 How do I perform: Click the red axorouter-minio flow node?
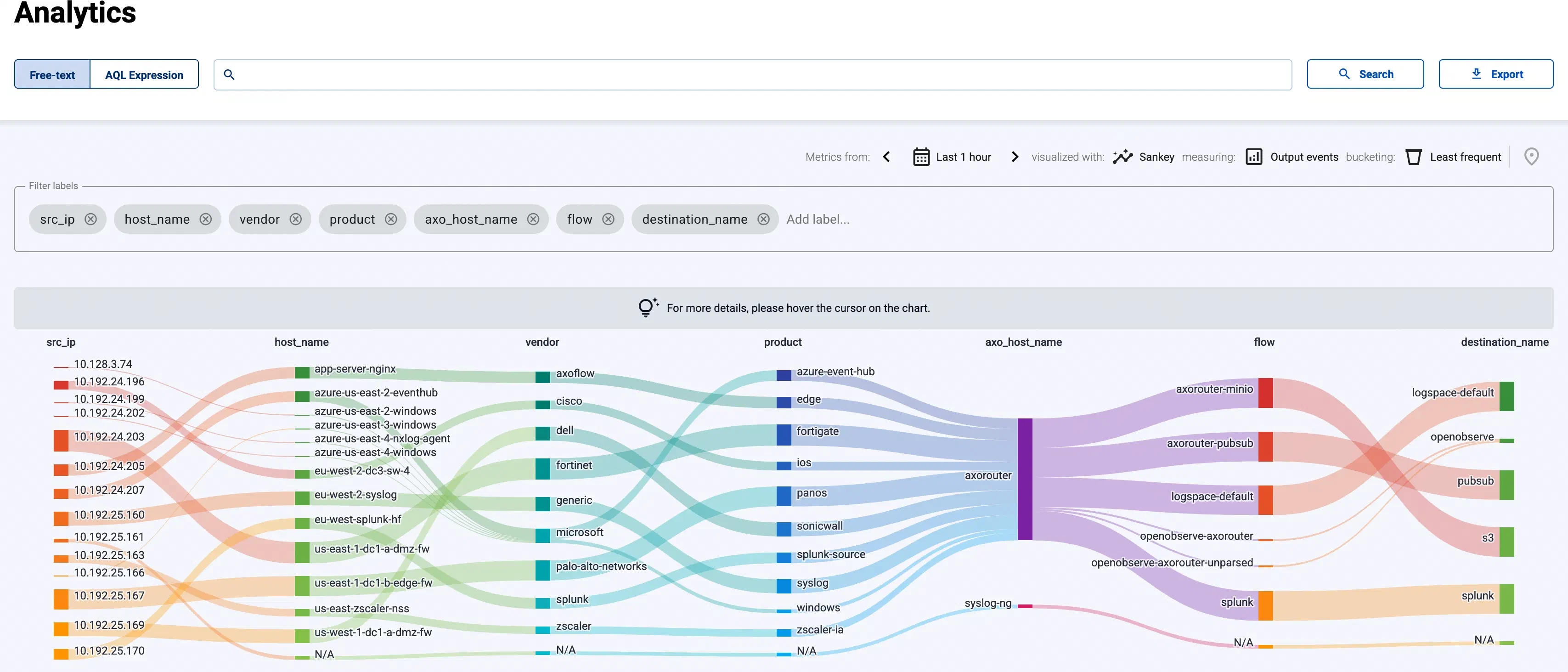pyautogui.click(x=1265, y=393)
